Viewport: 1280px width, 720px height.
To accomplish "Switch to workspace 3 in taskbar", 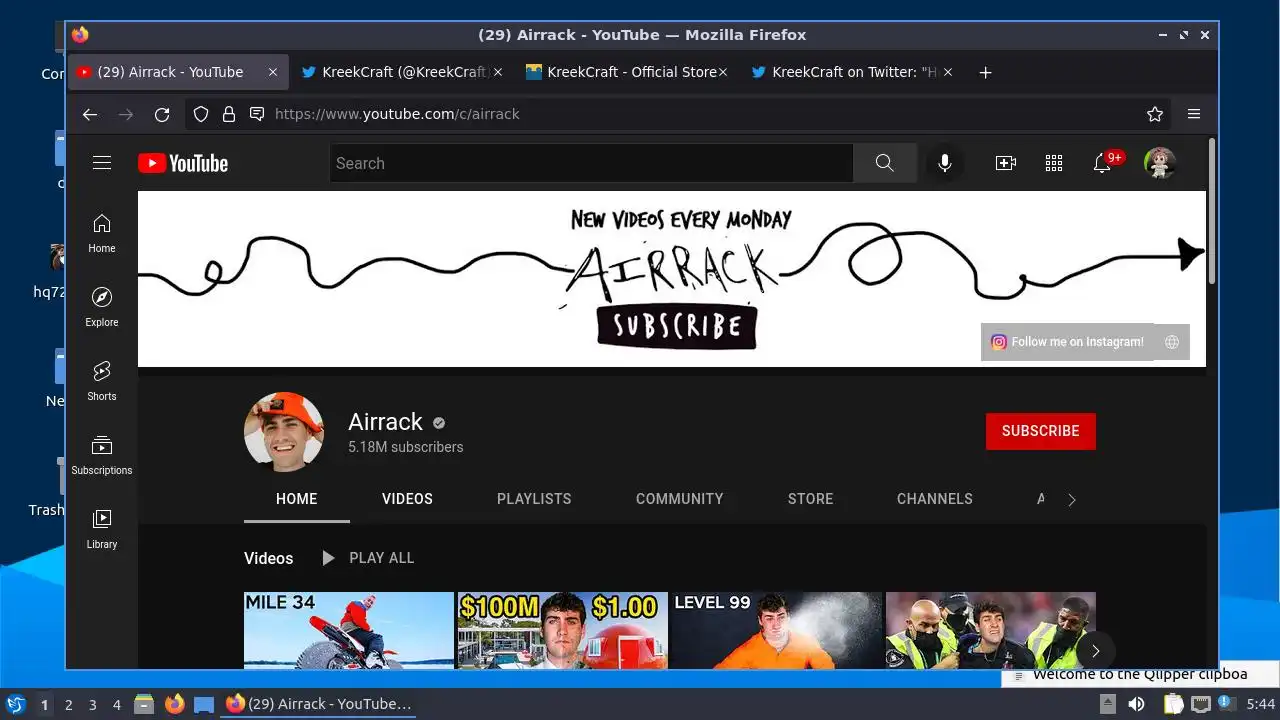I will (x=93, y=705).
